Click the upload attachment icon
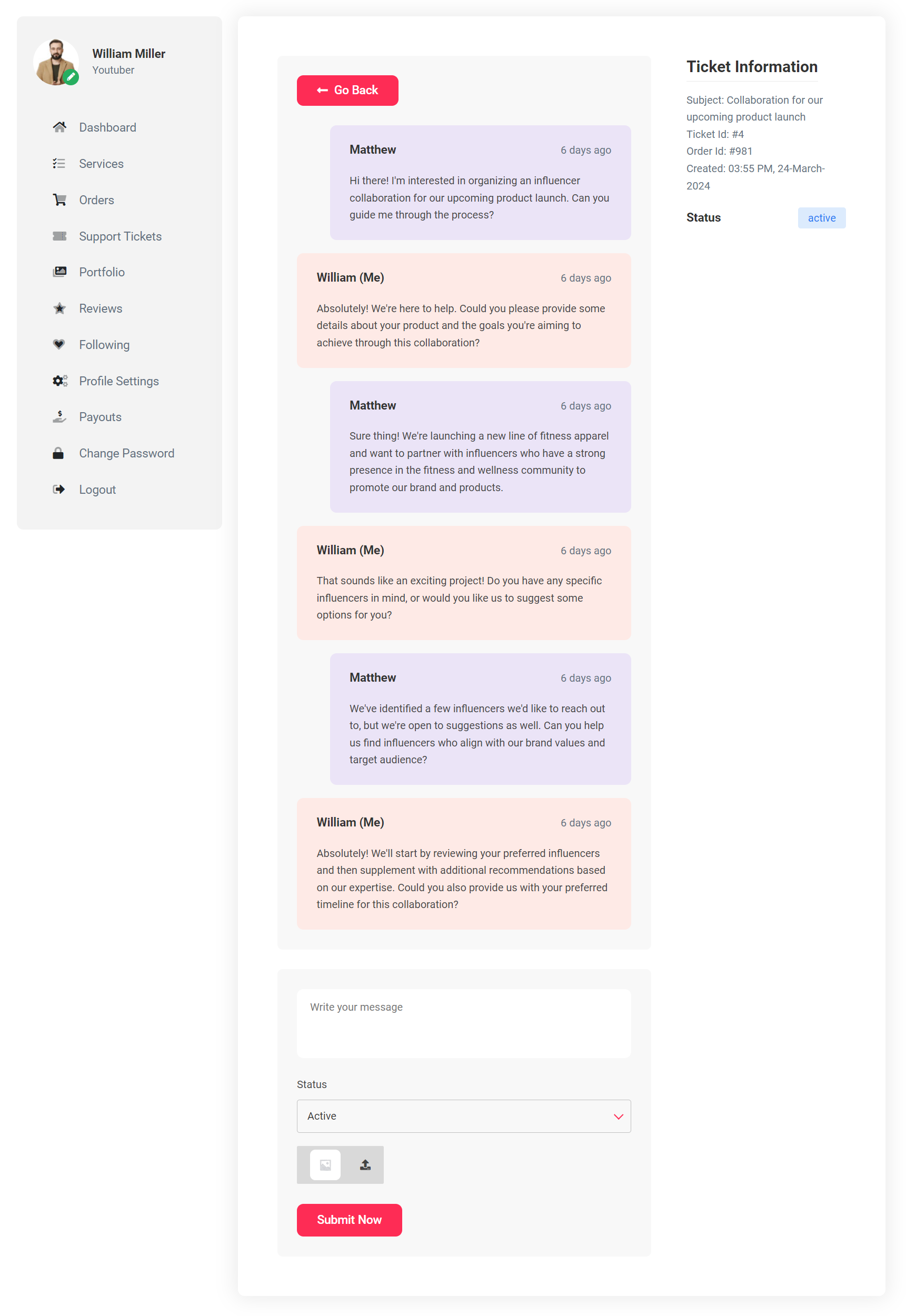The width and height of the screenshot is (906, 1316). (x=365, y=1165)
